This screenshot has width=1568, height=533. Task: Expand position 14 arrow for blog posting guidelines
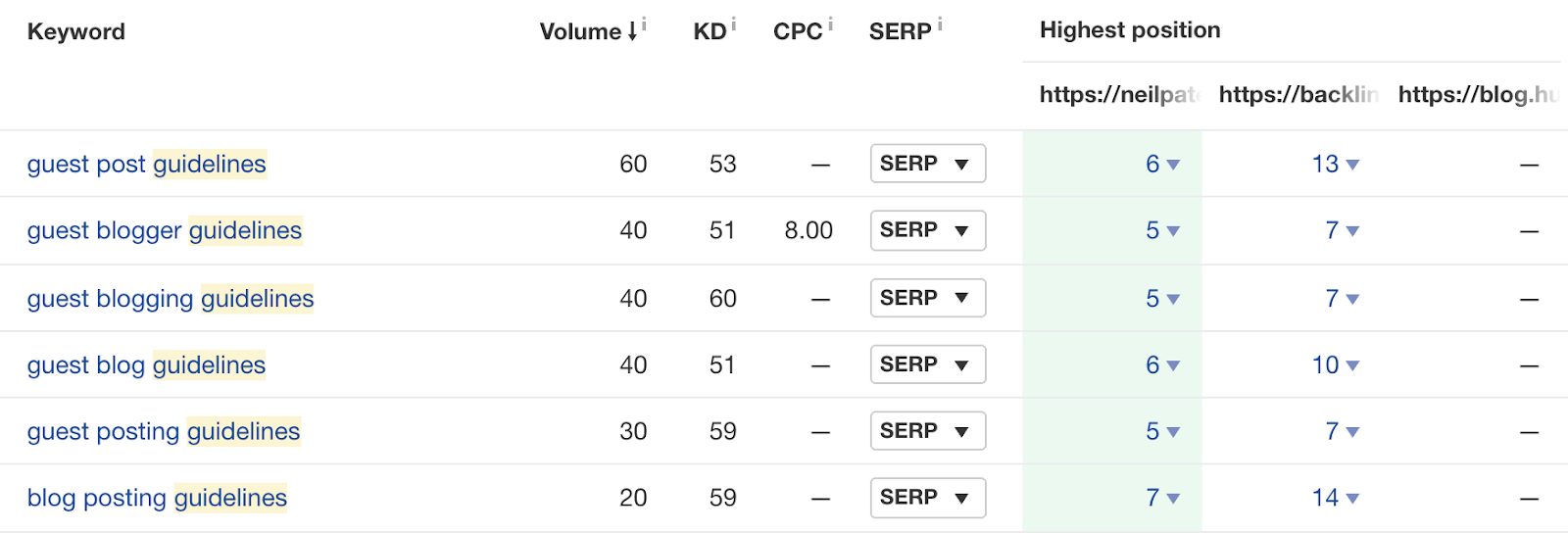pyautogui.click(x=1352, y=499)
